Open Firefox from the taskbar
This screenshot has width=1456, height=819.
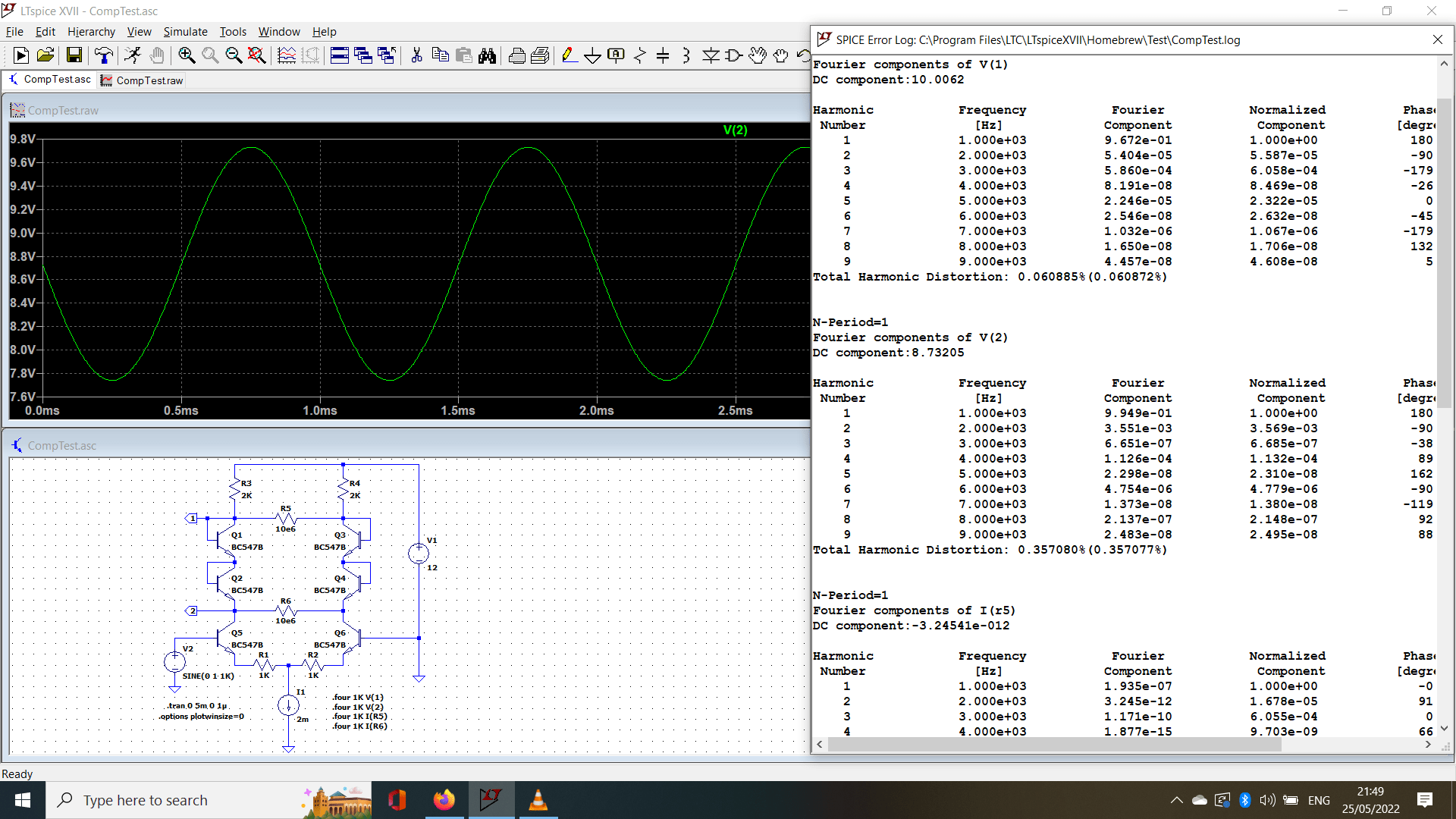444,800
